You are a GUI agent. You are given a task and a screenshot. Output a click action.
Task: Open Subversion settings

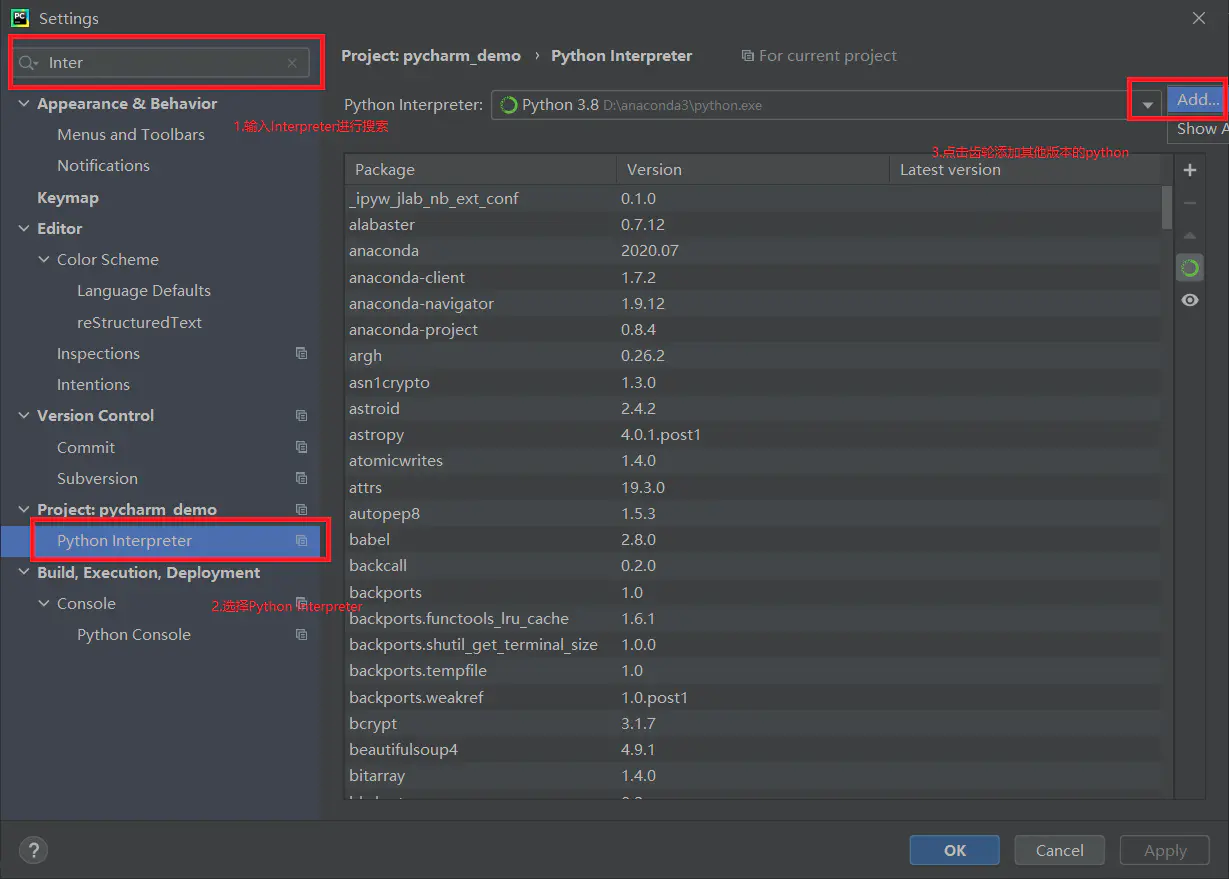pyautogui.click(x=97, y=478)
